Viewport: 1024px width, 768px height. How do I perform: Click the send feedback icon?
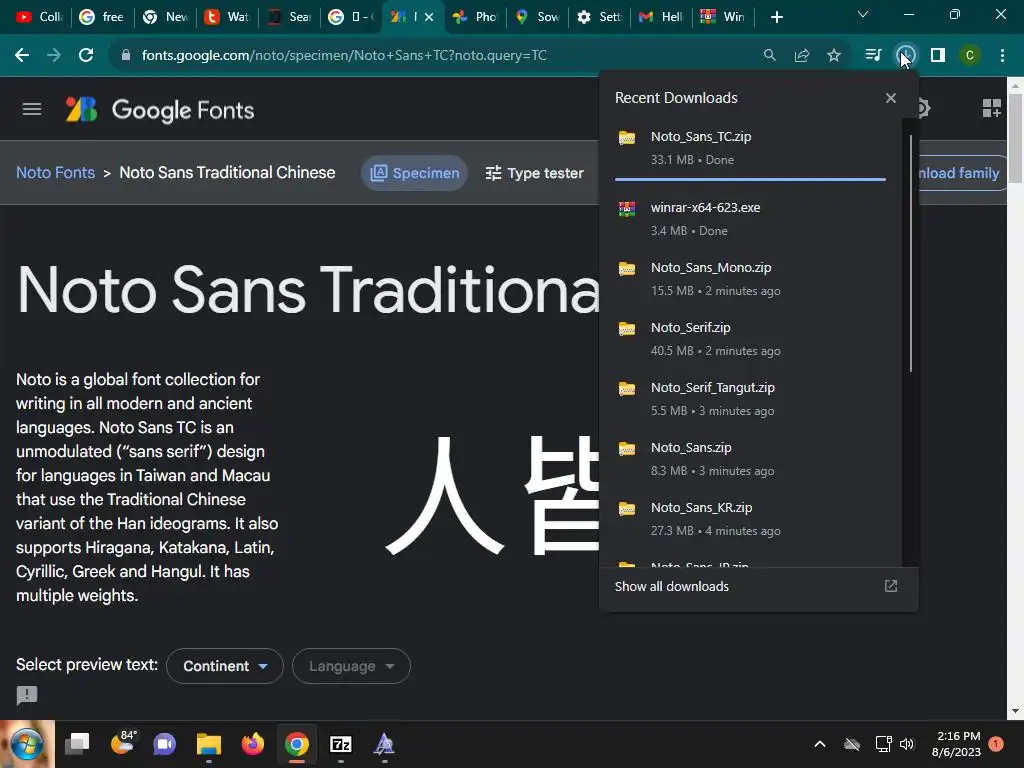(x=27, y=696)
